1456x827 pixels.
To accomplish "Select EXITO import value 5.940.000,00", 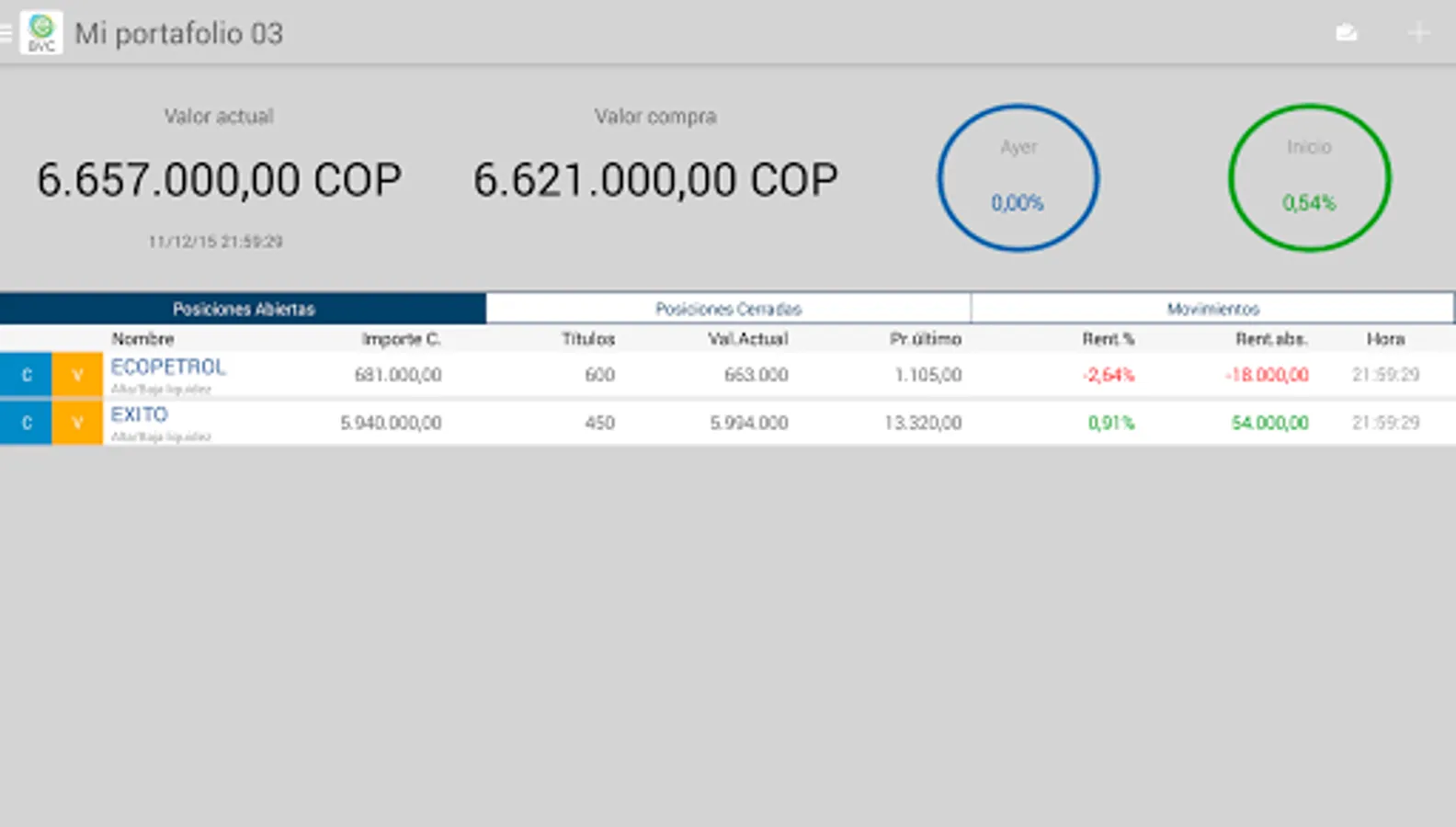I will pyautogui.click(x=391, y=423).
